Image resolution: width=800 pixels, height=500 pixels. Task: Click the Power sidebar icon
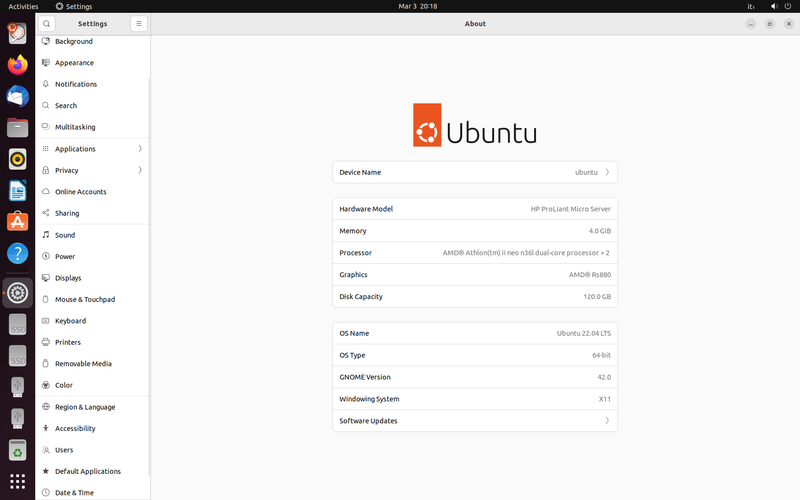tap(46, 257)
